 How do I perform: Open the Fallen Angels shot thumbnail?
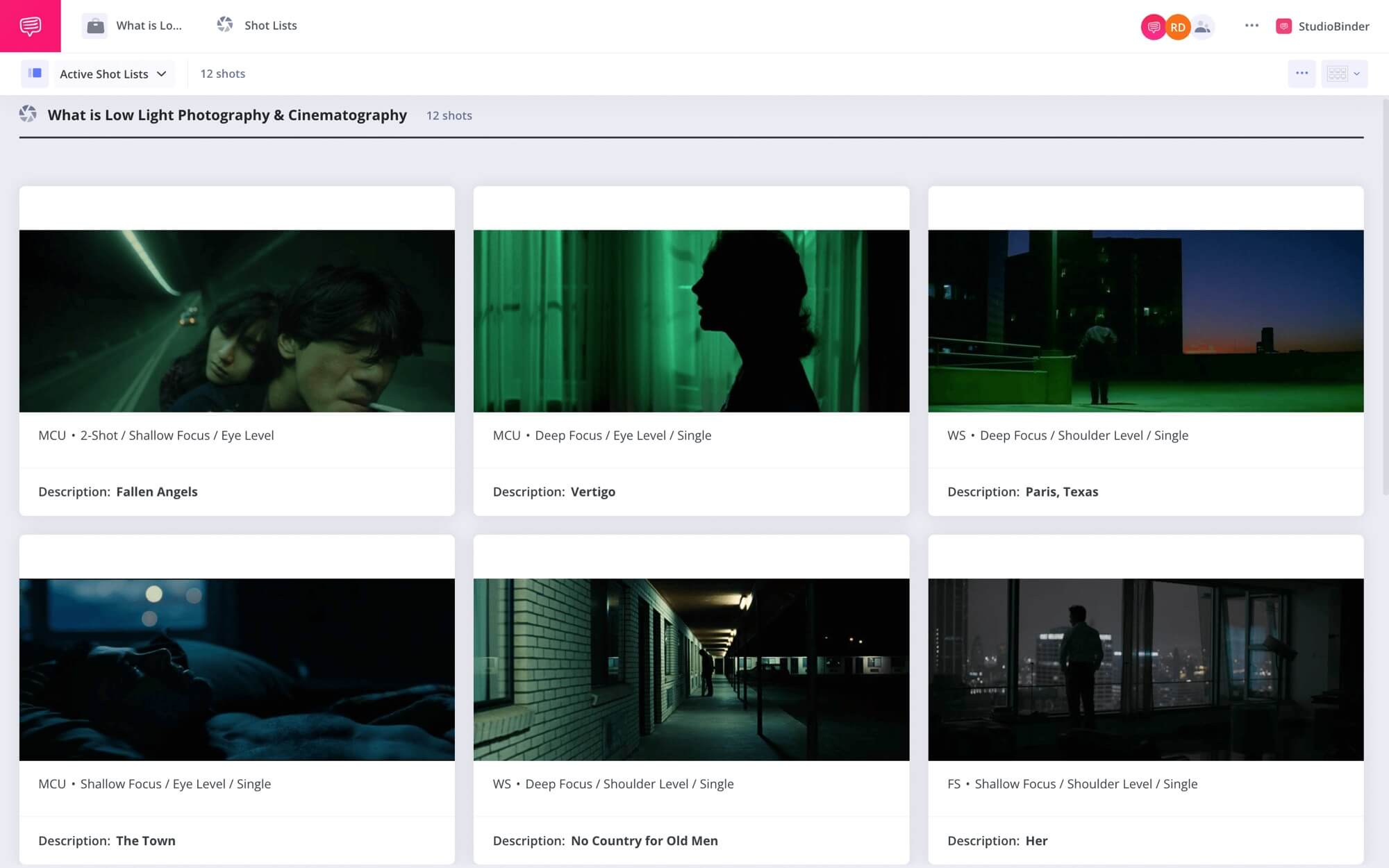pos(237,321)
